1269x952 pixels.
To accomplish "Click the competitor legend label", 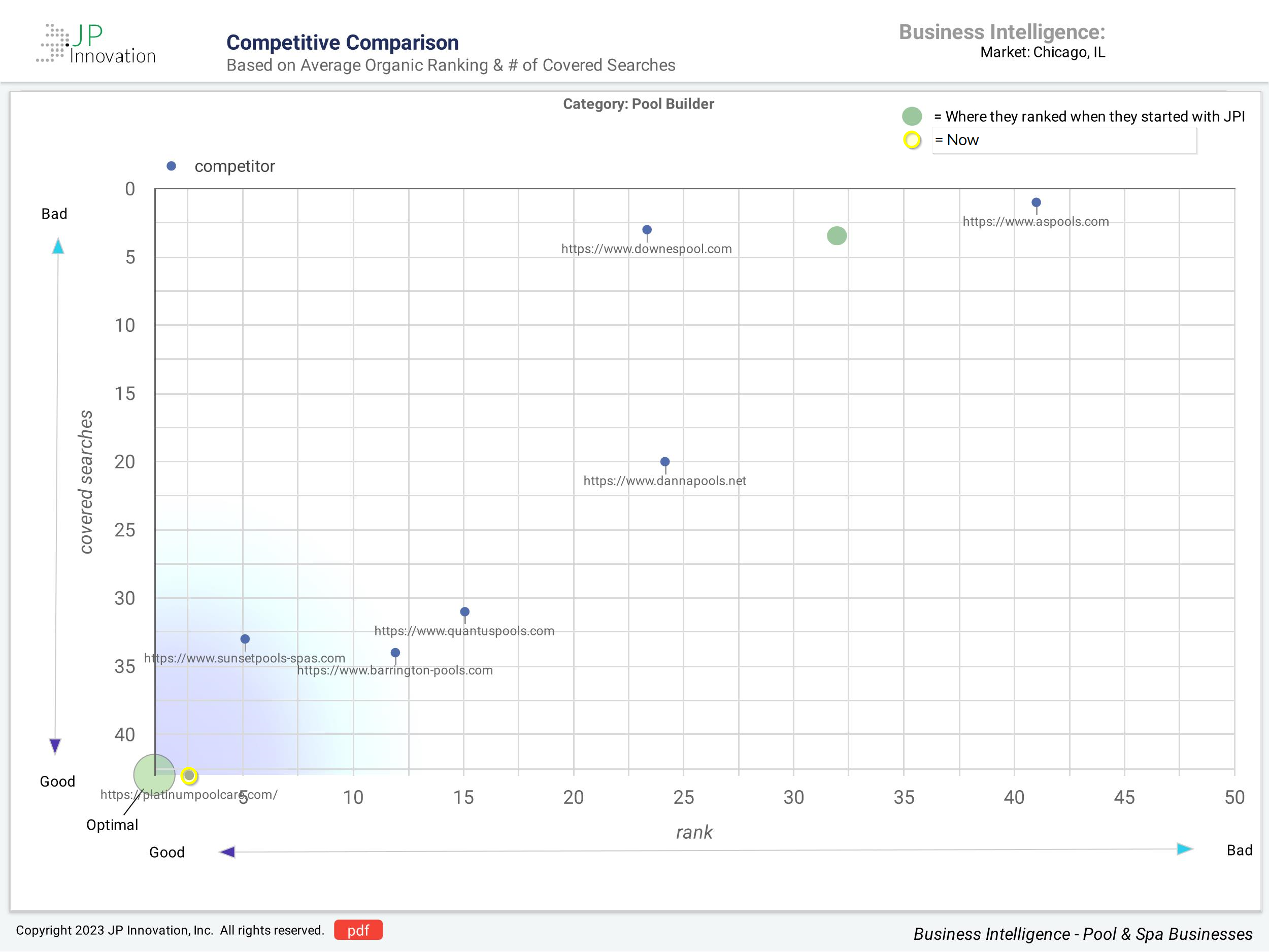I will coord(235,166).
